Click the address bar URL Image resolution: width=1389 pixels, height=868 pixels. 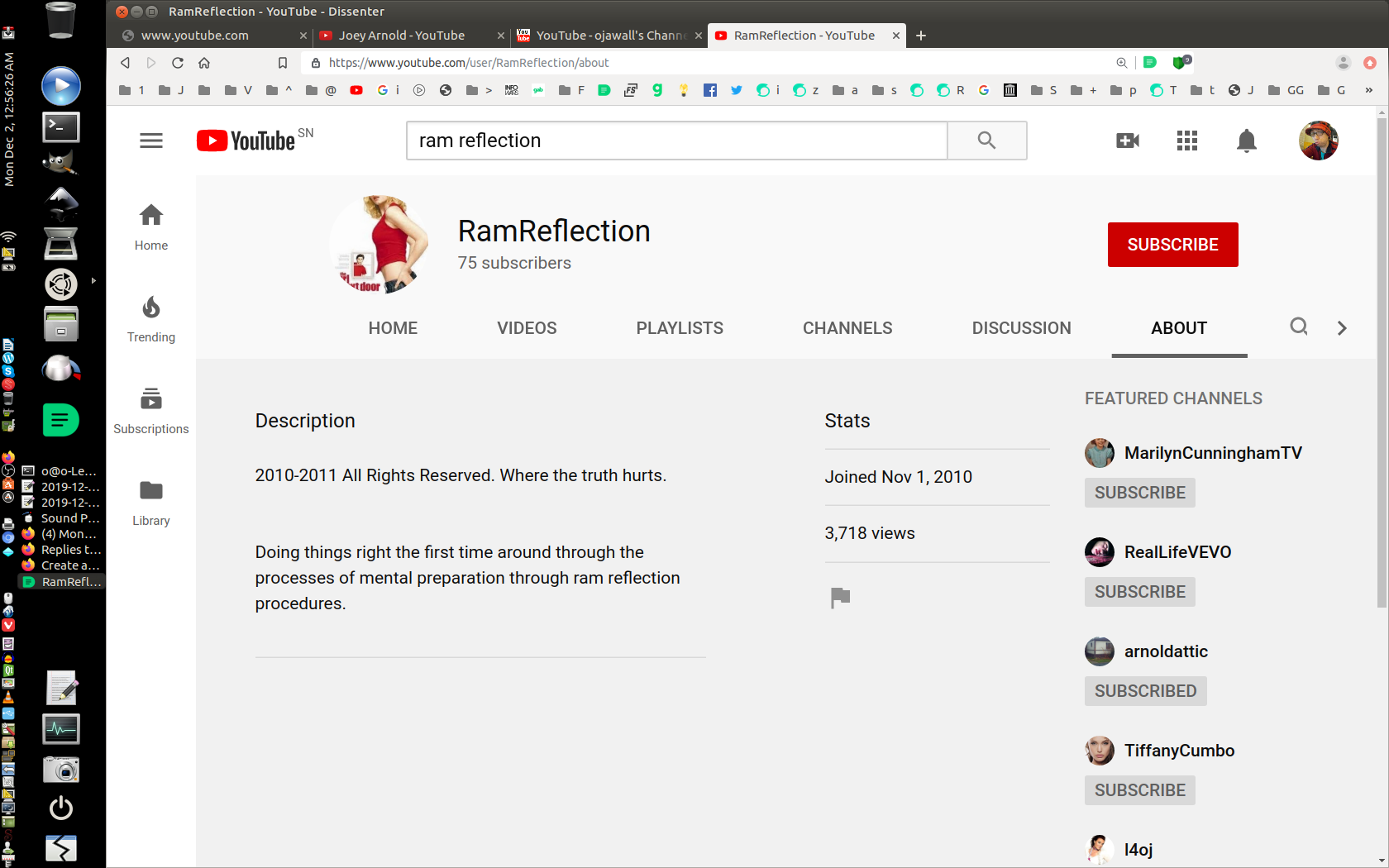click(469, 63)
